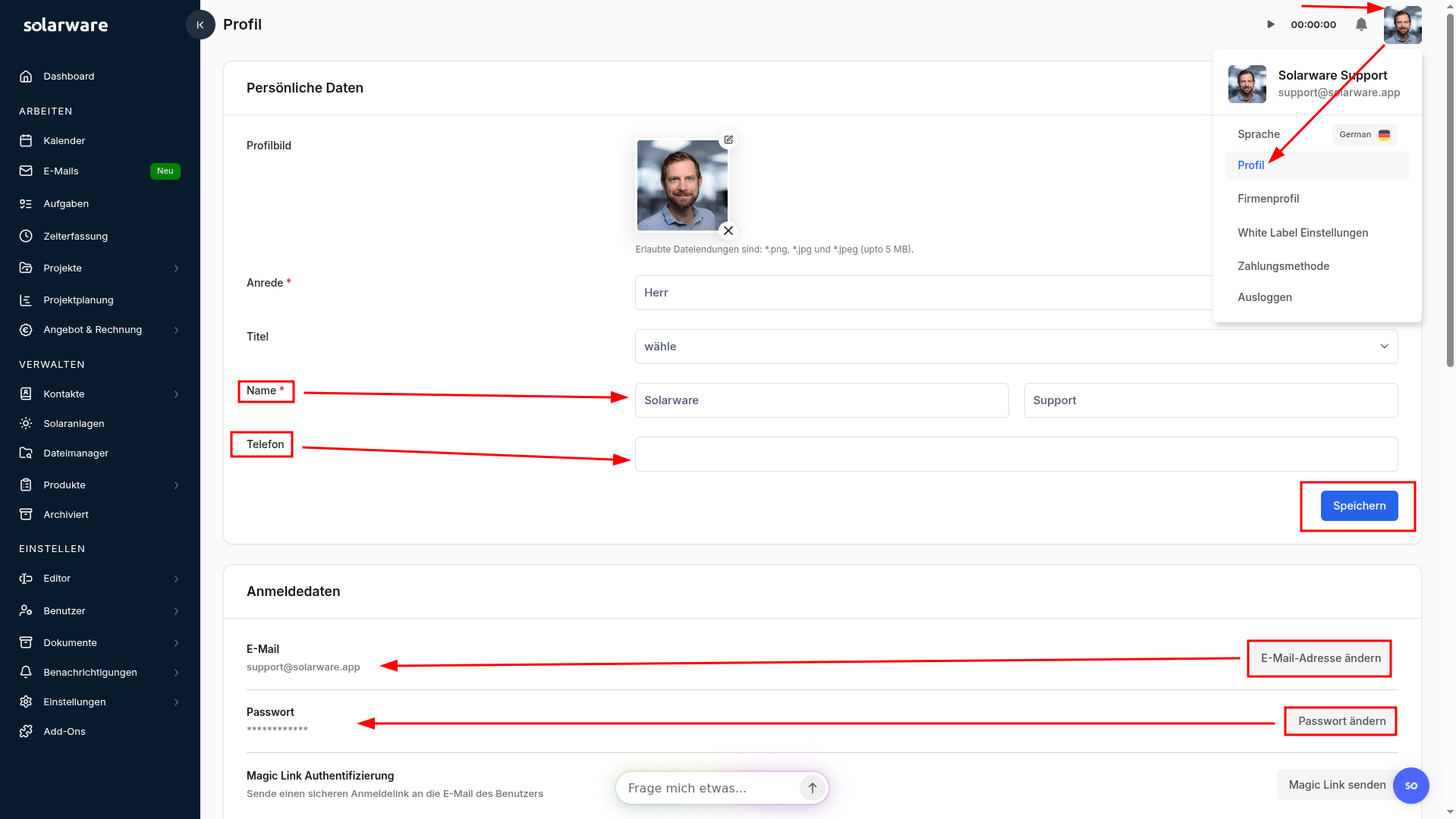Image resolution: width=1456 pixels, height=819 pixels.
Task: Start the time tracking play button
Action: pyautogui.click(x=1271, y=25)
